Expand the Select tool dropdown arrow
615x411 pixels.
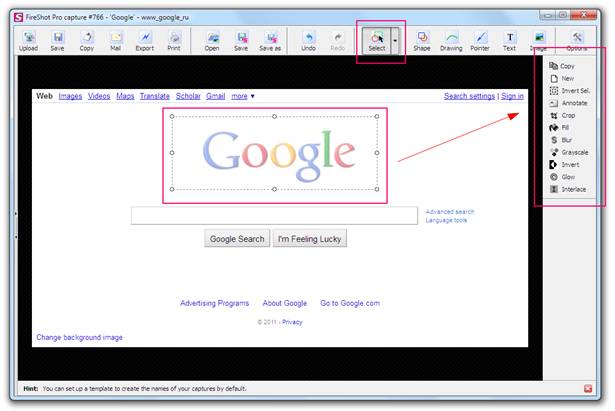(x=396, y=40)
